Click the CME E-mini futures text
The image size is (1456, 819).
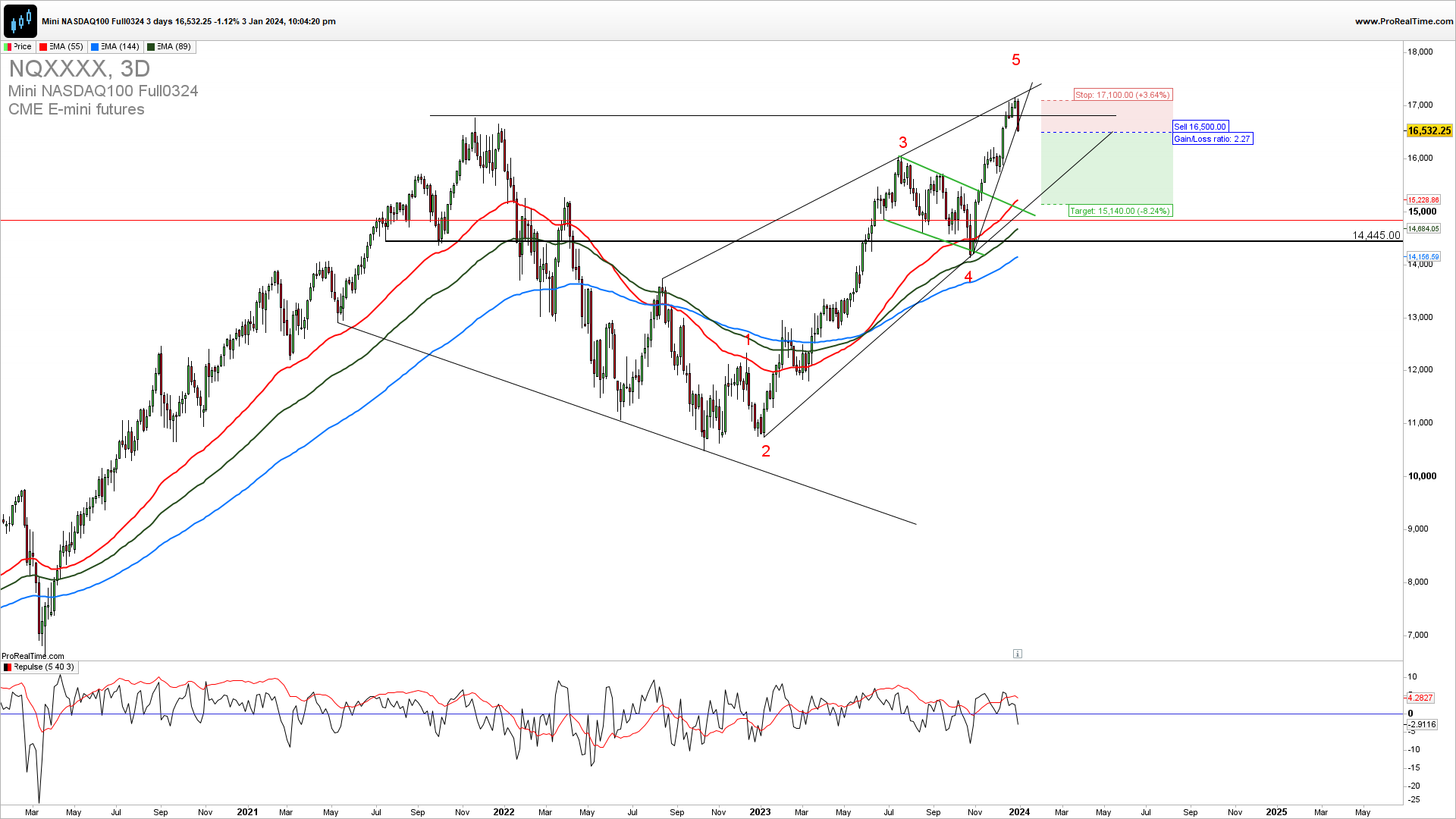tap(77, 109)
